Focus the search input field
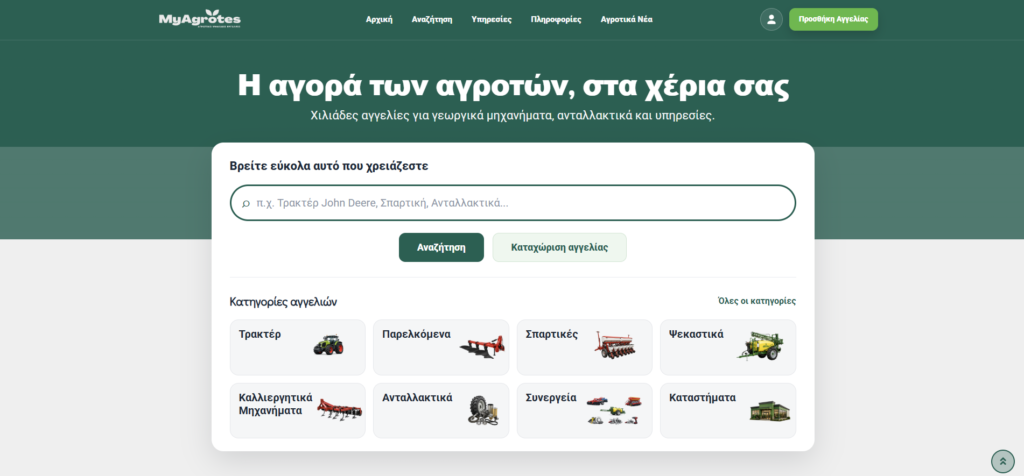 513,203
